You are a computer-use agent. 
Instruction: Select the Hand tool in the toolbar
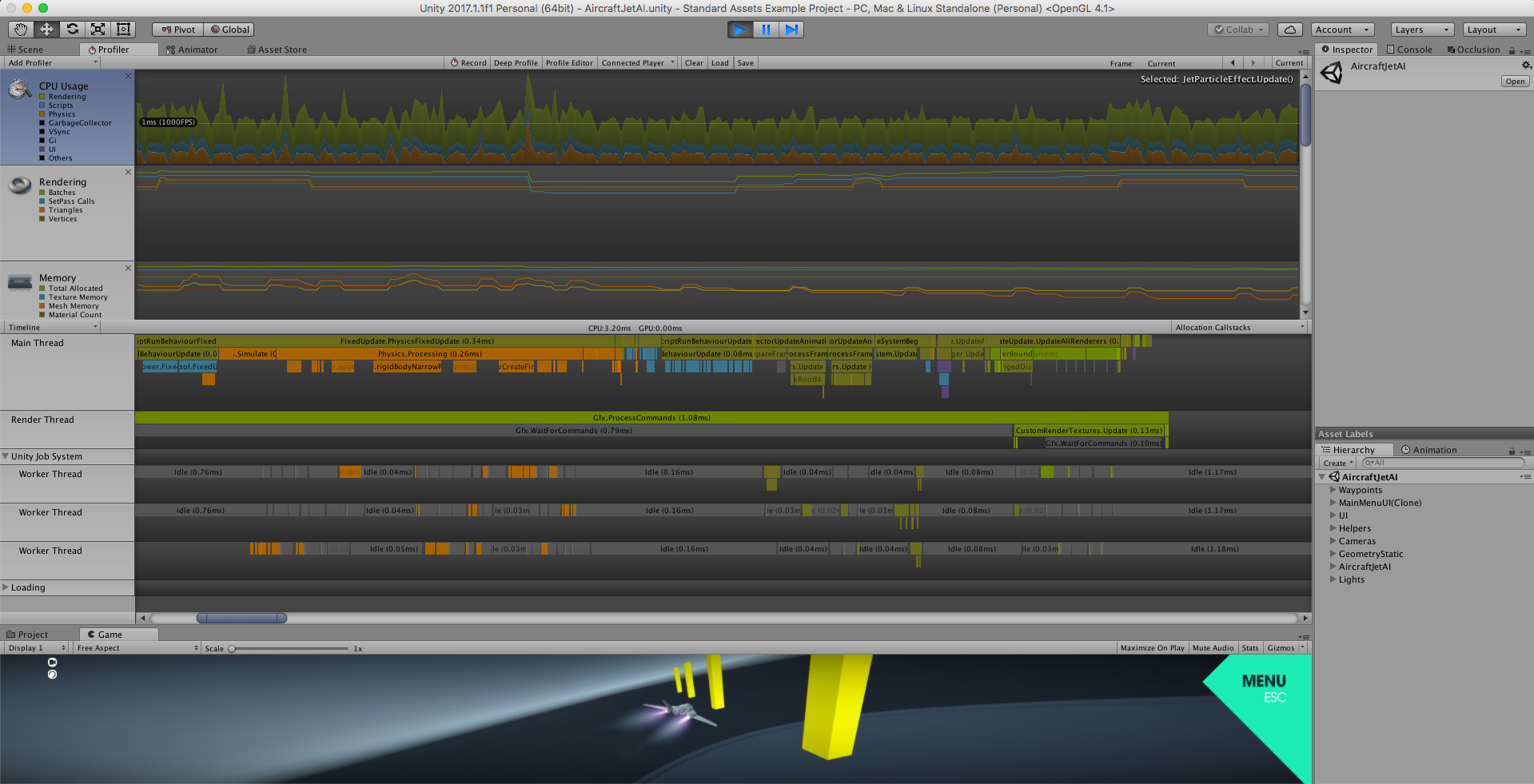(21, 30)
